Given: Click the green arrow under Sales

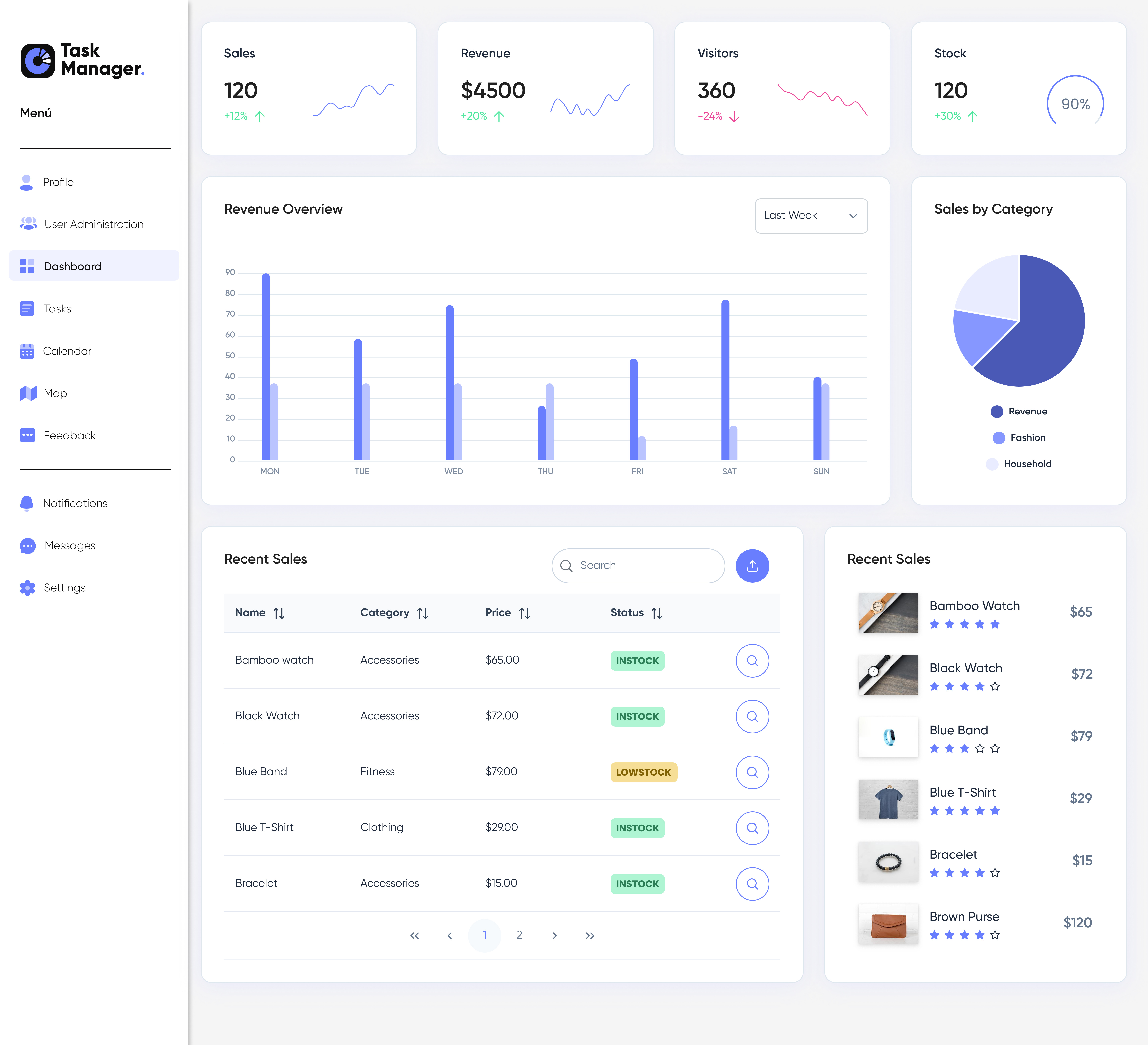Looking at the screenshot, I should click(260, 117).
